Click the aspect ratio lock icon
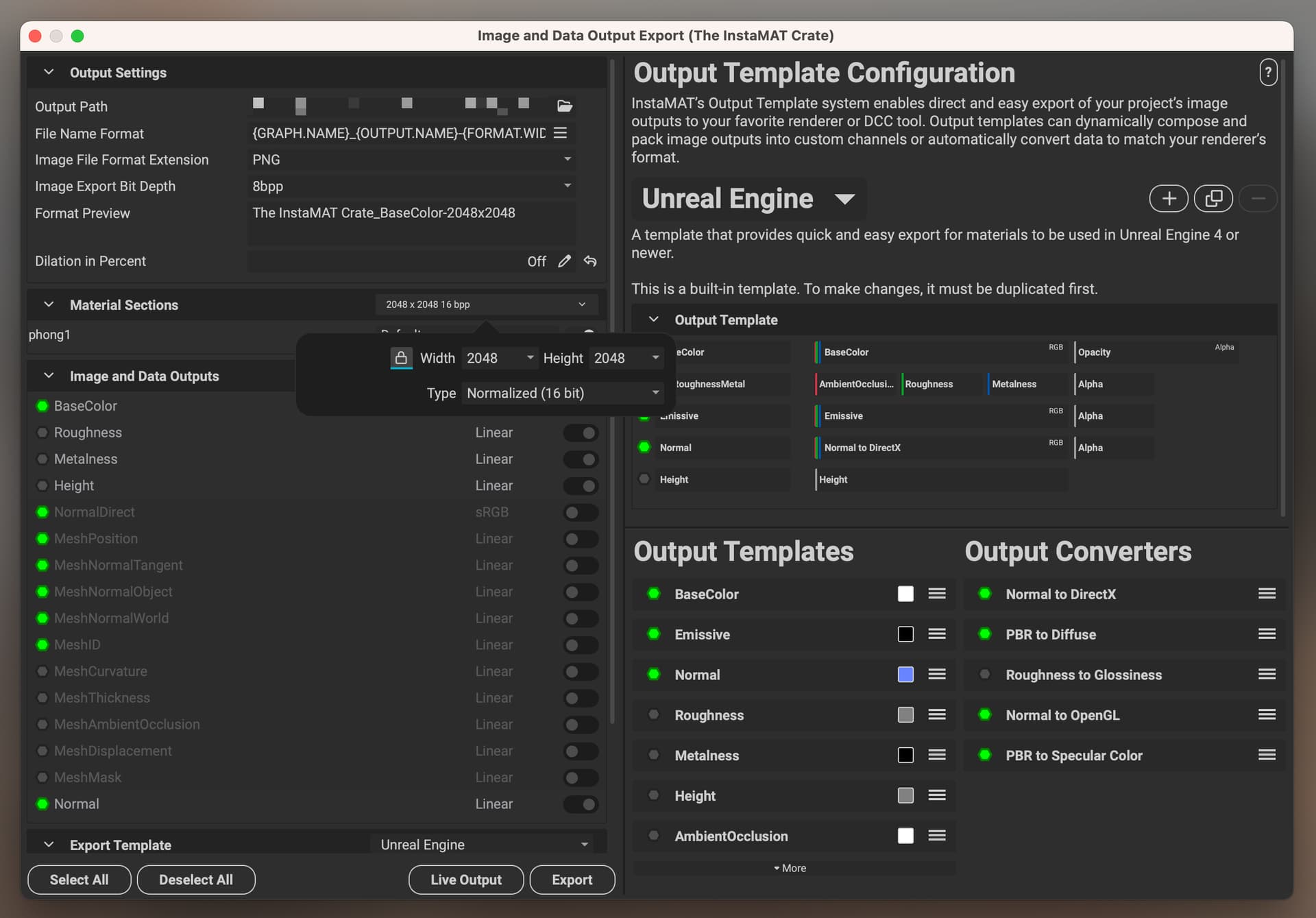Screen dimensions: 1316x918 click(401, 358)
